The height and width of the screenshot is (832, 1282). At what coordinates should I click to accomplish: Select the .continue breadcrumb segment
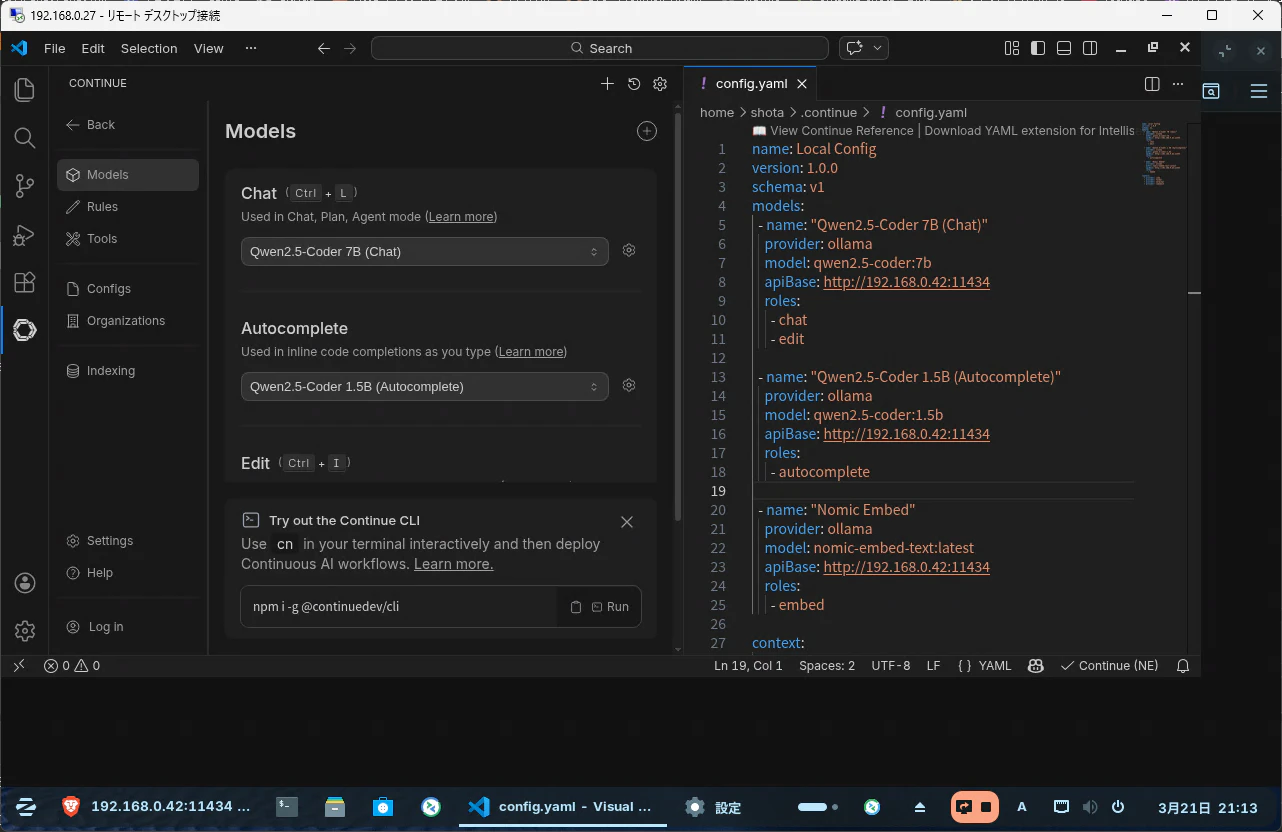828,113
